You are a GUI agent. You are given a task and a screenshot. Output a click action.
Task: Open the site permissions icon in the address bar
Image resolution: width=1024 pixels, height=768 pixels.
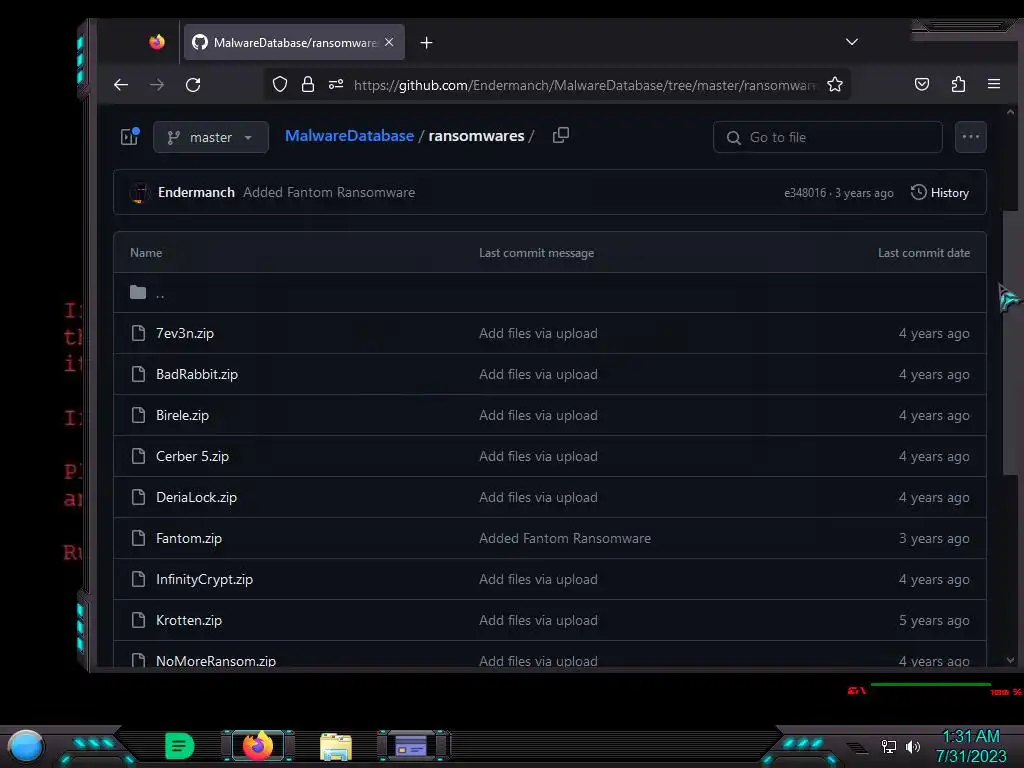(336, 84)
